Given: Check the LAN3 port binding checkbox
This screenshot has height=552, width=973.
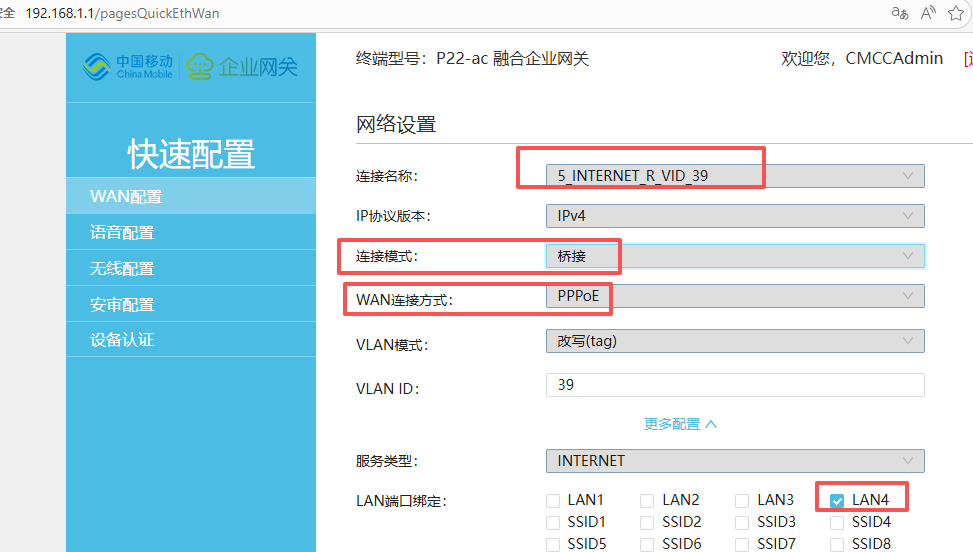Looking at the screenshot, I should tap(742, 501).
